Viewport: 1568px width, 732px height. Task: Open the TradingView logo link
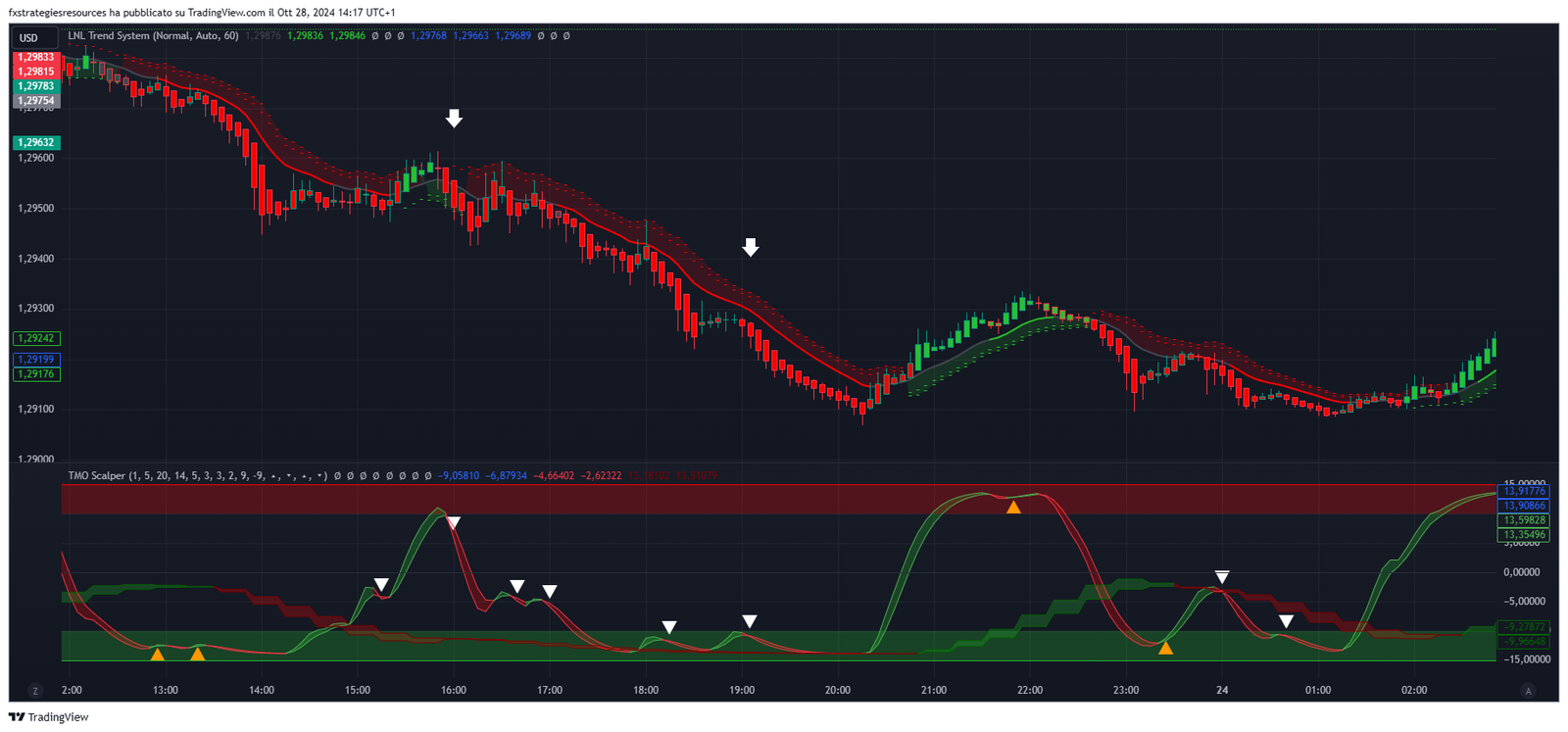pyautogui.click(x=48, y=717)
